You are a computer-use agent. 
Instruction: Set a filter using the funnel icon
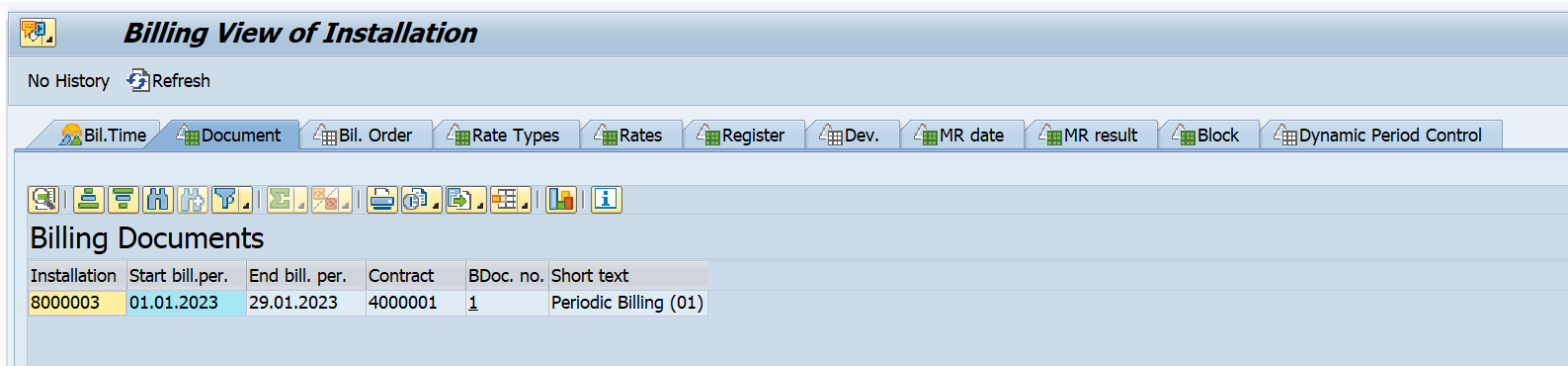tap(226, 200)
